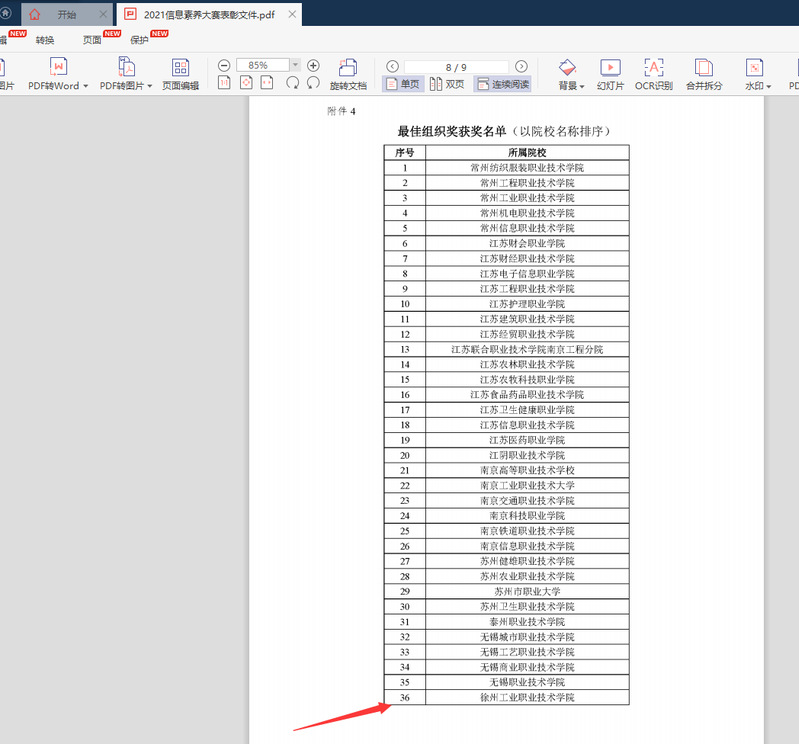799x744 pixels.
Task: Click the 合并拆分 merge and split icon
Action: click(704, 68)
